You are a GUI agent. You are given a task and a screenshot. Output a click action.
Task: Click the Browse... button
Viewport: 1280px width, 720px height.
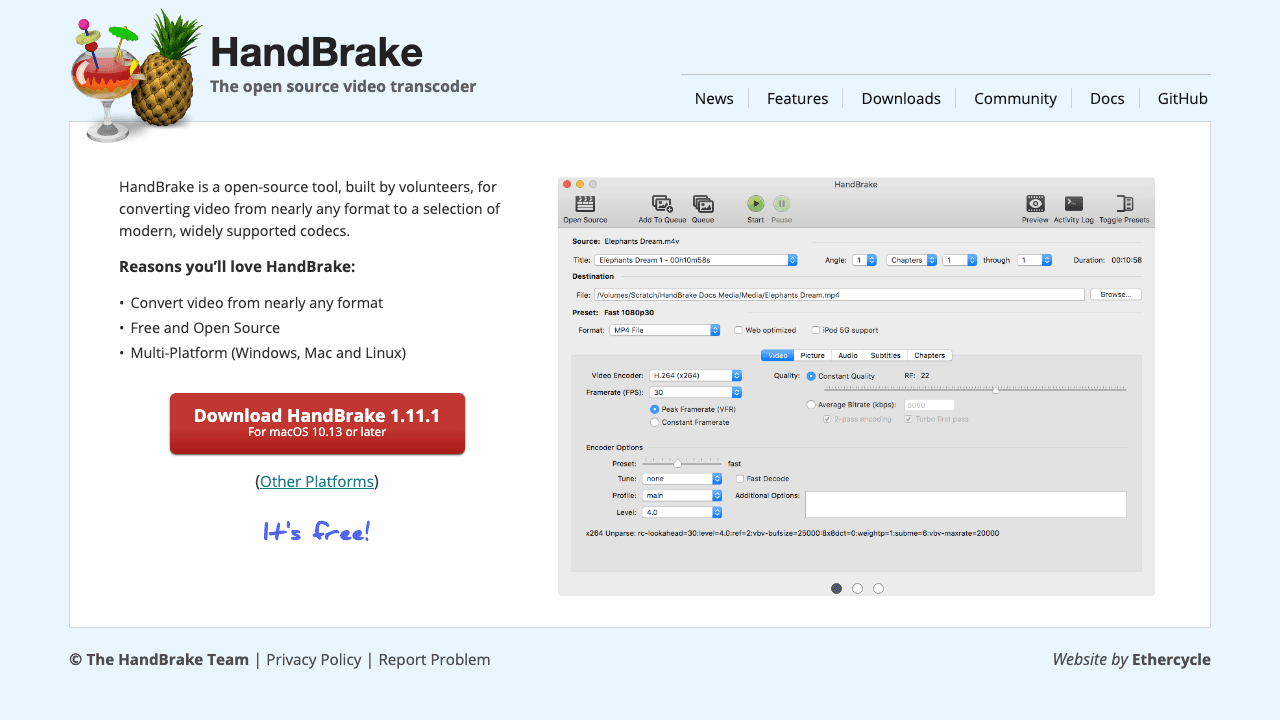[x=1116, y=295]
